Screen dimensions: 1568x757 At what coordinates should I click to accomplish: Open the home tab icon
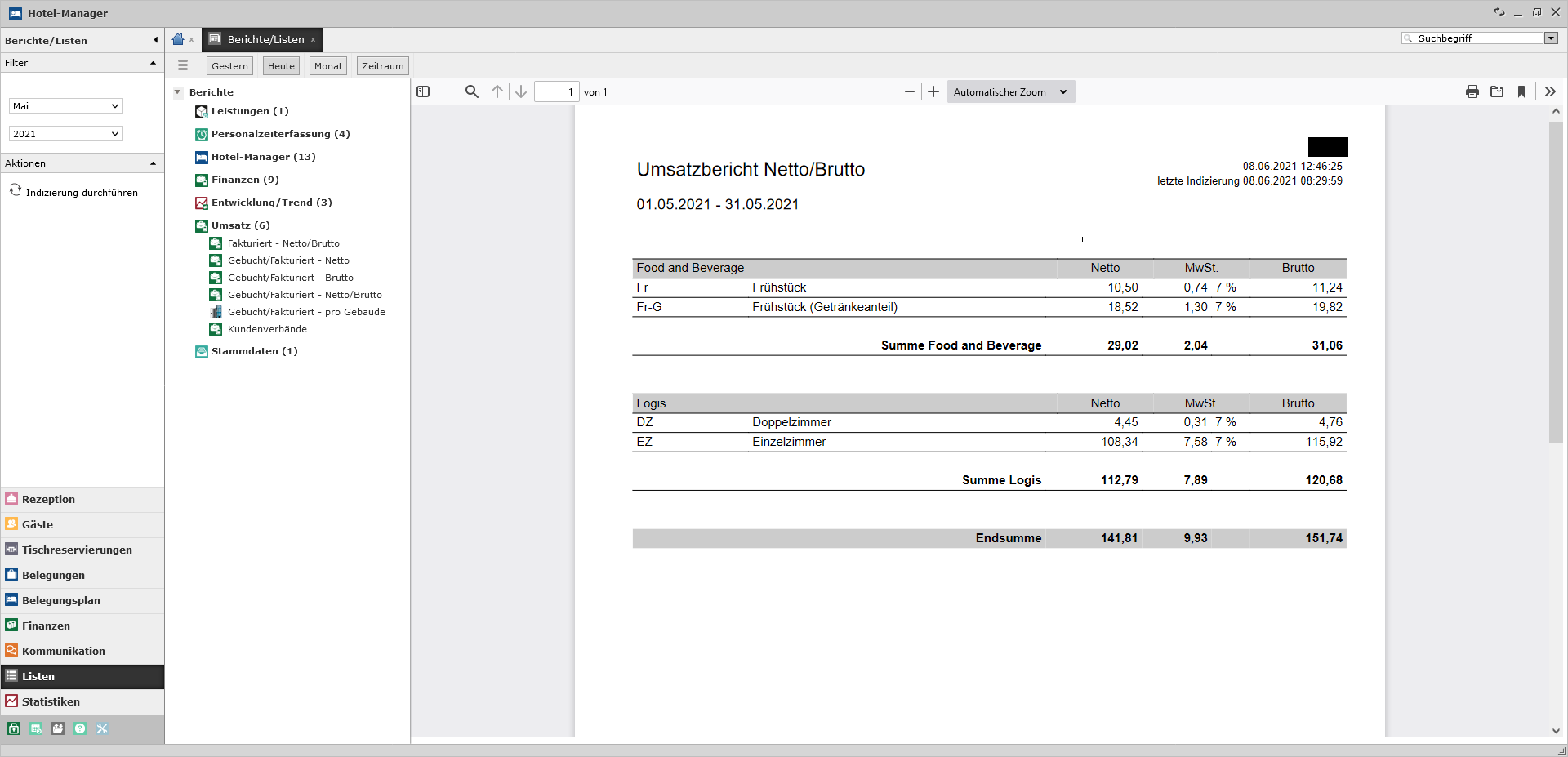click(x=178, y=39)
